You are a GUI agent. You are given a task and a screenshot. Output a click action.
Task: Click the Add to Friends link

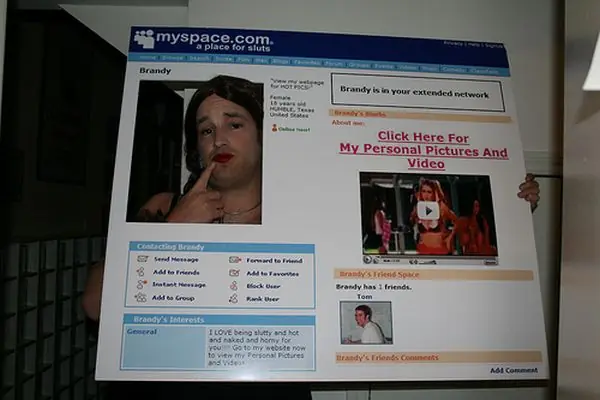[x=176, y=272]
